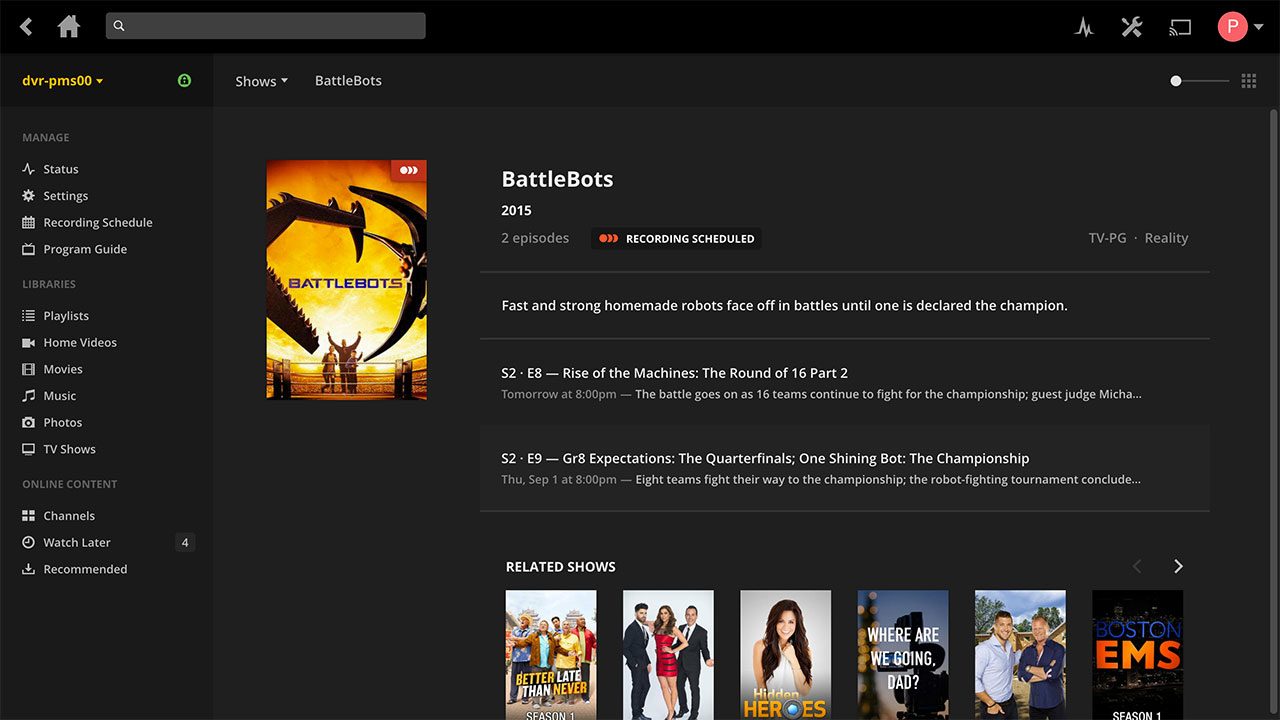
Task: Open the related show with two men outdoors
Action: 1020,655
